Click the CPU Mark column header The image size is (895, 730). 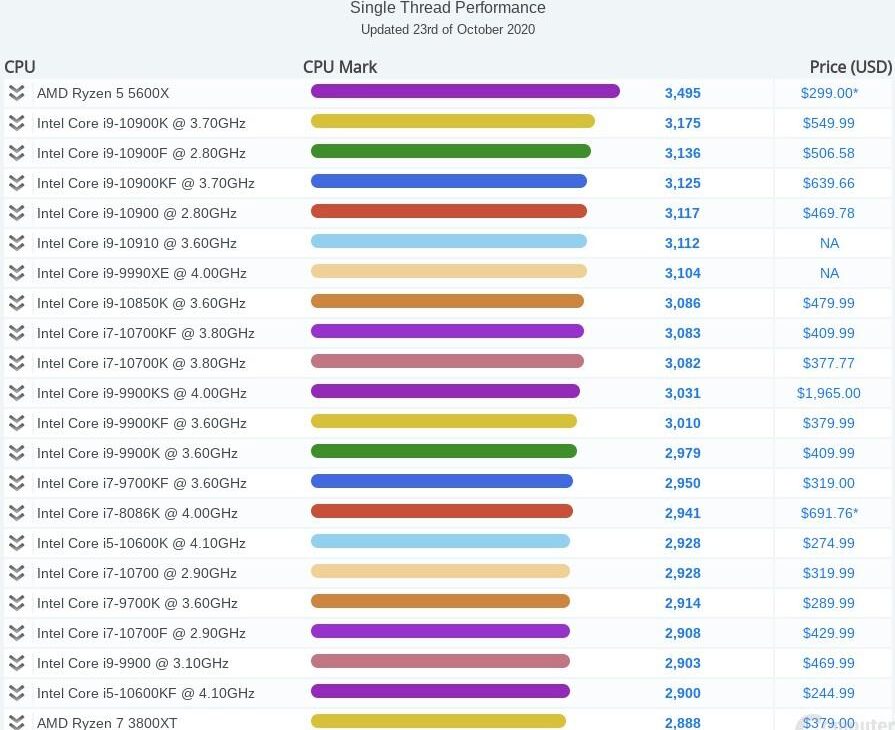pyautogui.click(x=340, y=67)
